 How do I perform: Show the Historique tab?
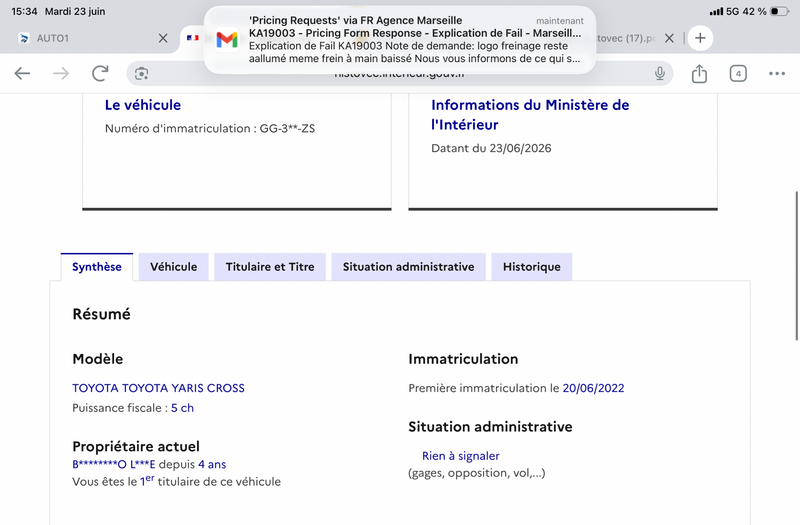coord(532,267)
